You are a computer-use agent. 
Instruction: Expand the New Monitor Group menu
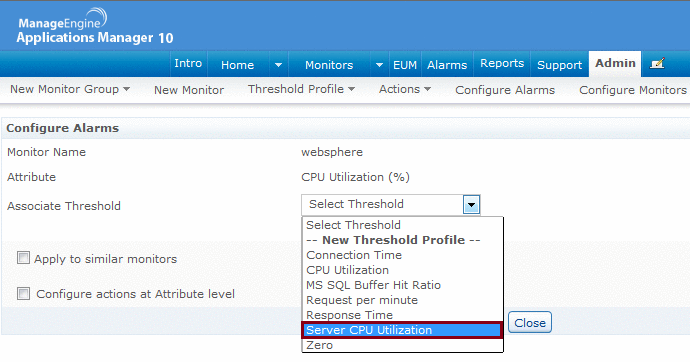coord(70,89)
